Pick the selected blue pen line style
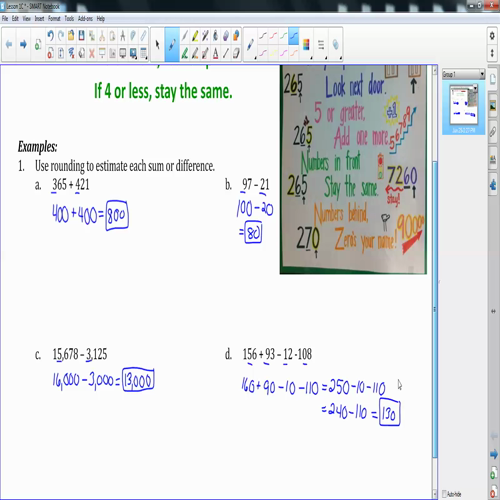 pyautogui.click(x=294, y=35)
